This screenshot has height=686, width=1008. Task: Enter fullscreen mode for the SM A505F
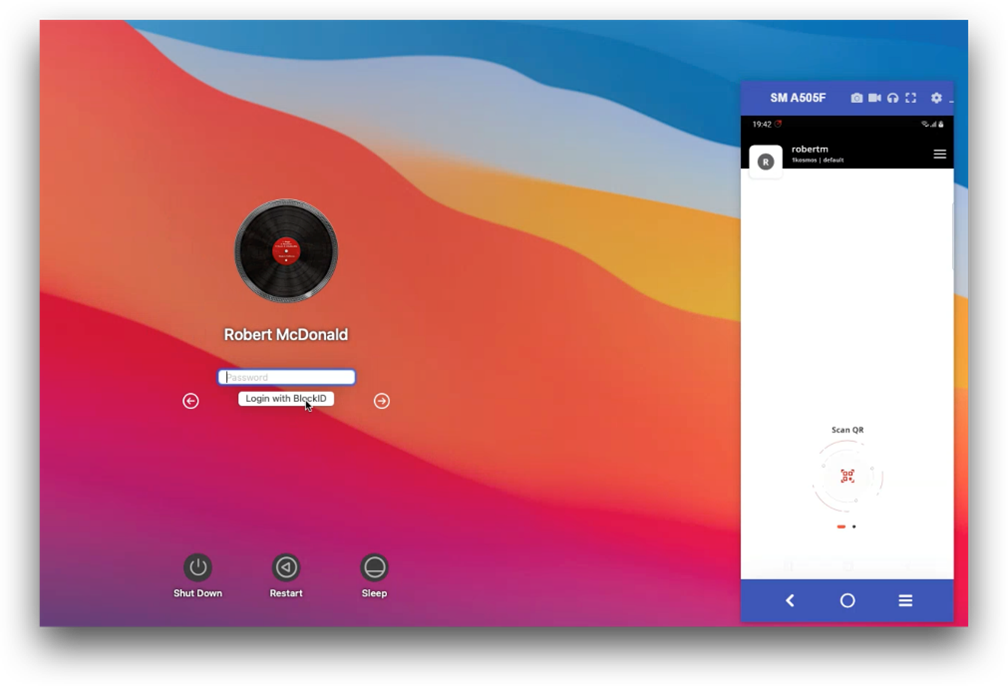pyautogui.click(x=911, y=98)
